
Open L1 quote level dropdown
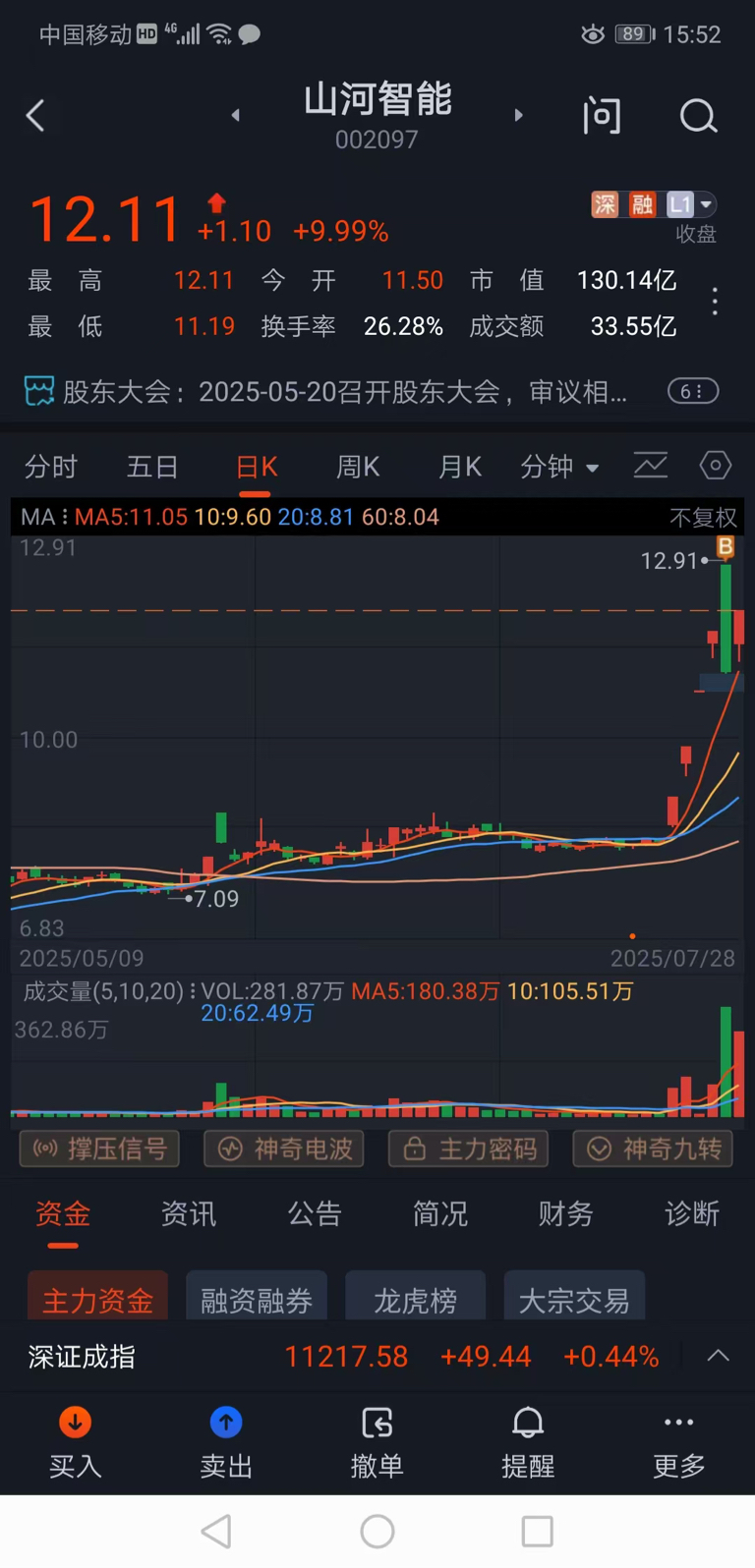pos(690,204)
